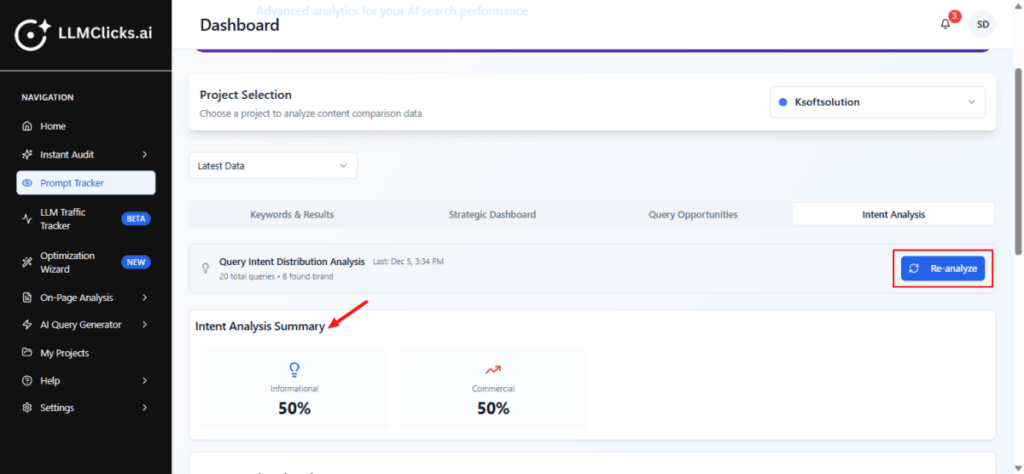The width and height of the screenshot is (1024, 474).
Task: Expand the AI Query Generator submenu
Action: click(145, 324)
